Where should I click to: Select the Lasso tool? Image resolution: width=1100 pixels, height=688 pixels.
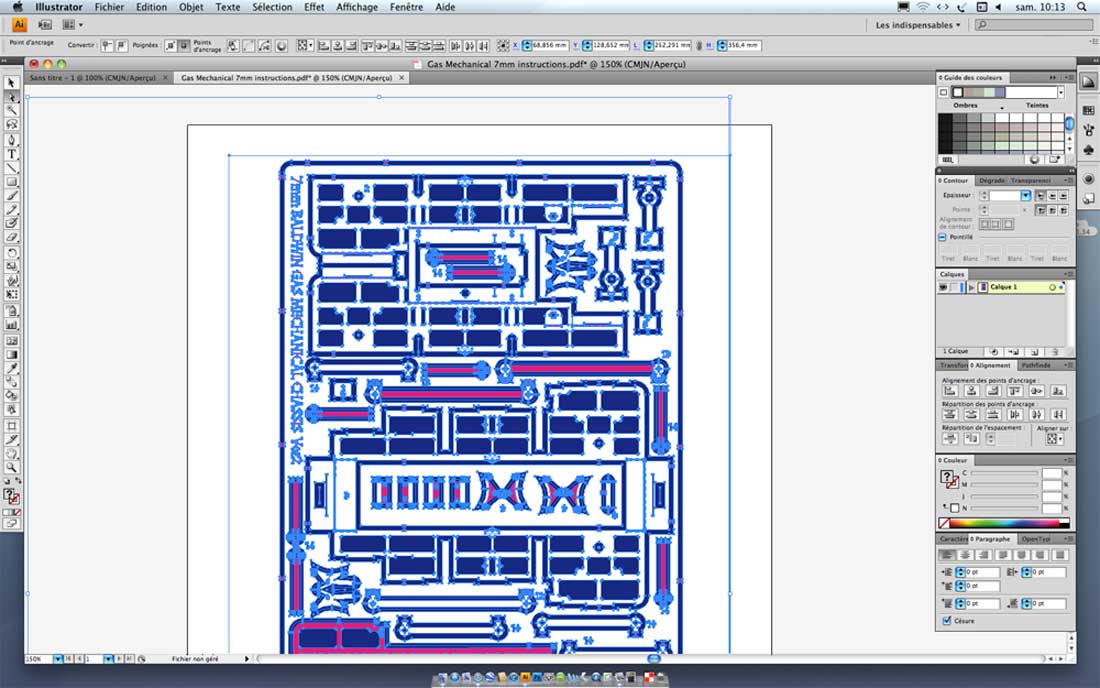coord(11,125)
